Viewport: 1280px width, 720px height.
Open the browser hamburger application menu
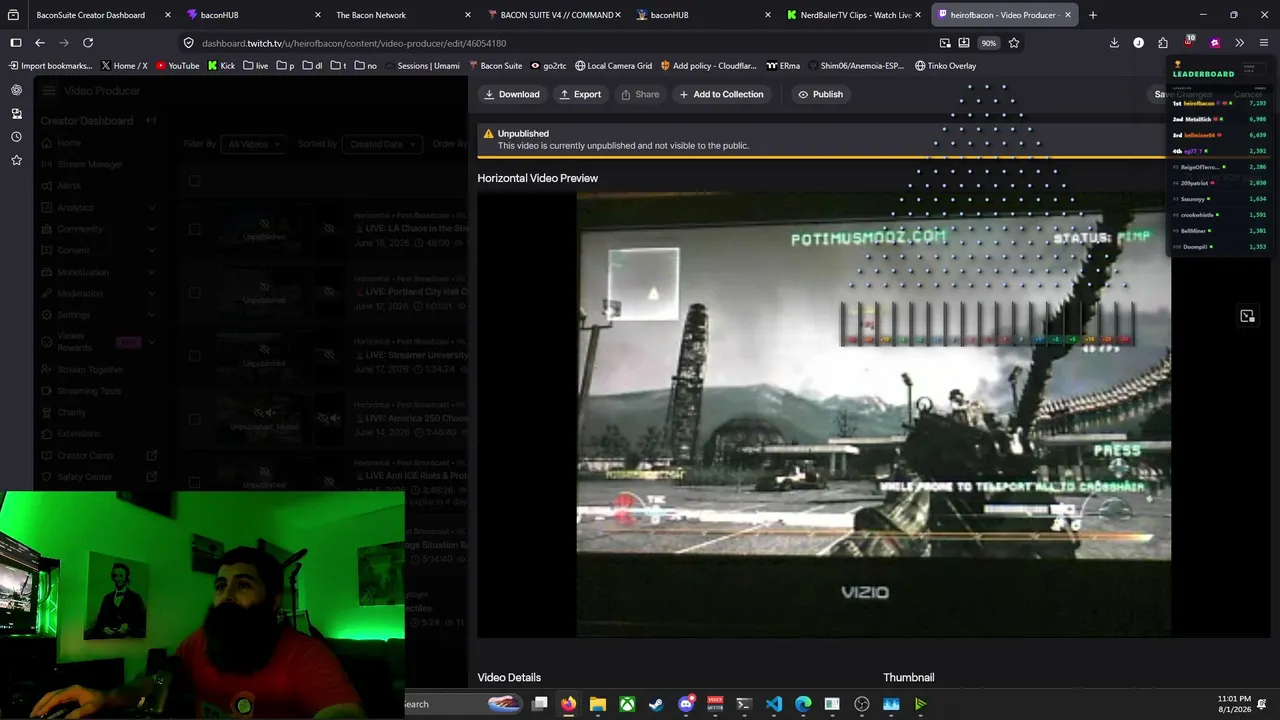(1264, 43)
